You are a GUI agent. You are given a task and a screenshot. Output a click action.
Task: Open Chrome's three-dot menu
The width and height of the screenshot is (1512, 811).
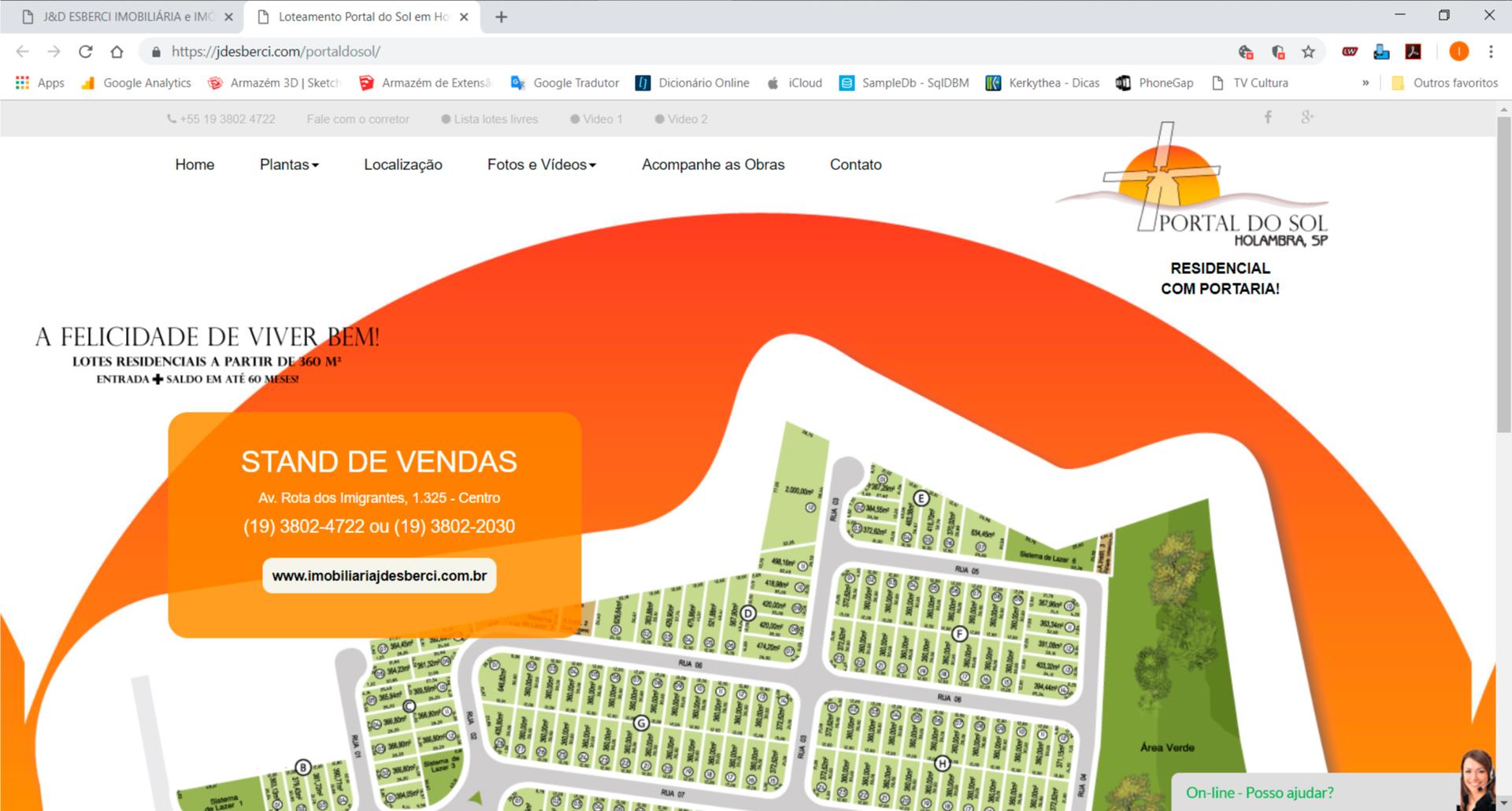pyautogui.click(x=1491, y=52)
